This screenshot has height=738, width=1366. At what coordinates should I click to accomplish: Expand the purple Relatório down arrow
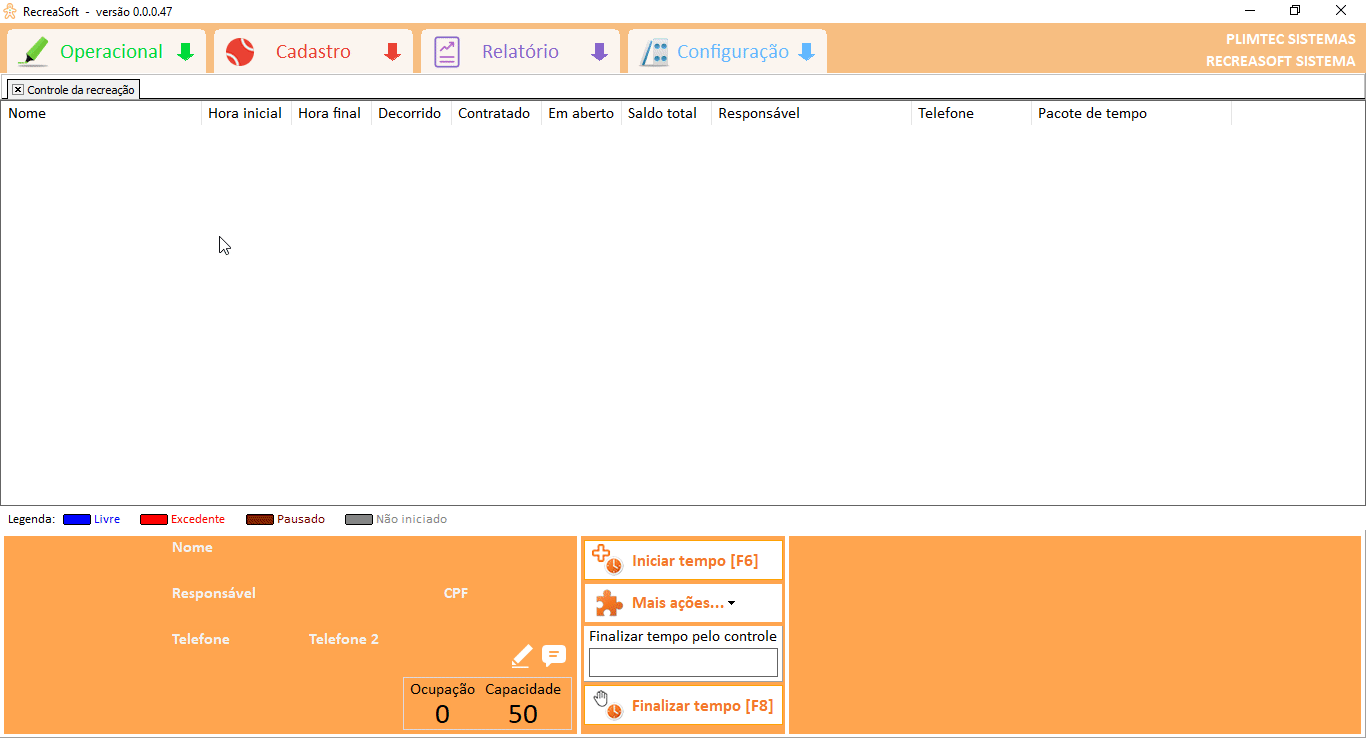click(x=600, y=52)
